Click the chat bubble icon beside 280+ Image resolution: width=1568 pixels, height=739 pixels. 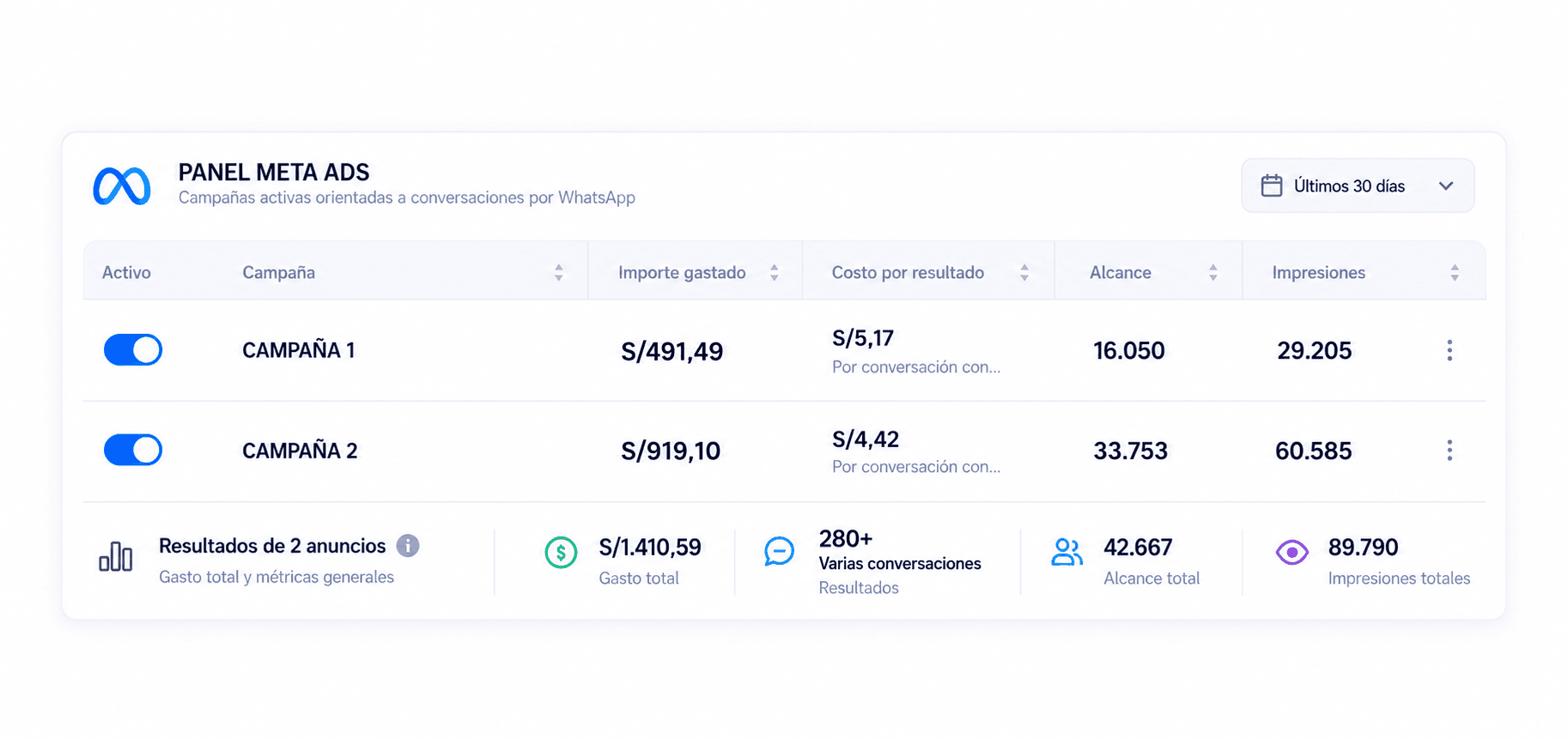tap(780, 551)
